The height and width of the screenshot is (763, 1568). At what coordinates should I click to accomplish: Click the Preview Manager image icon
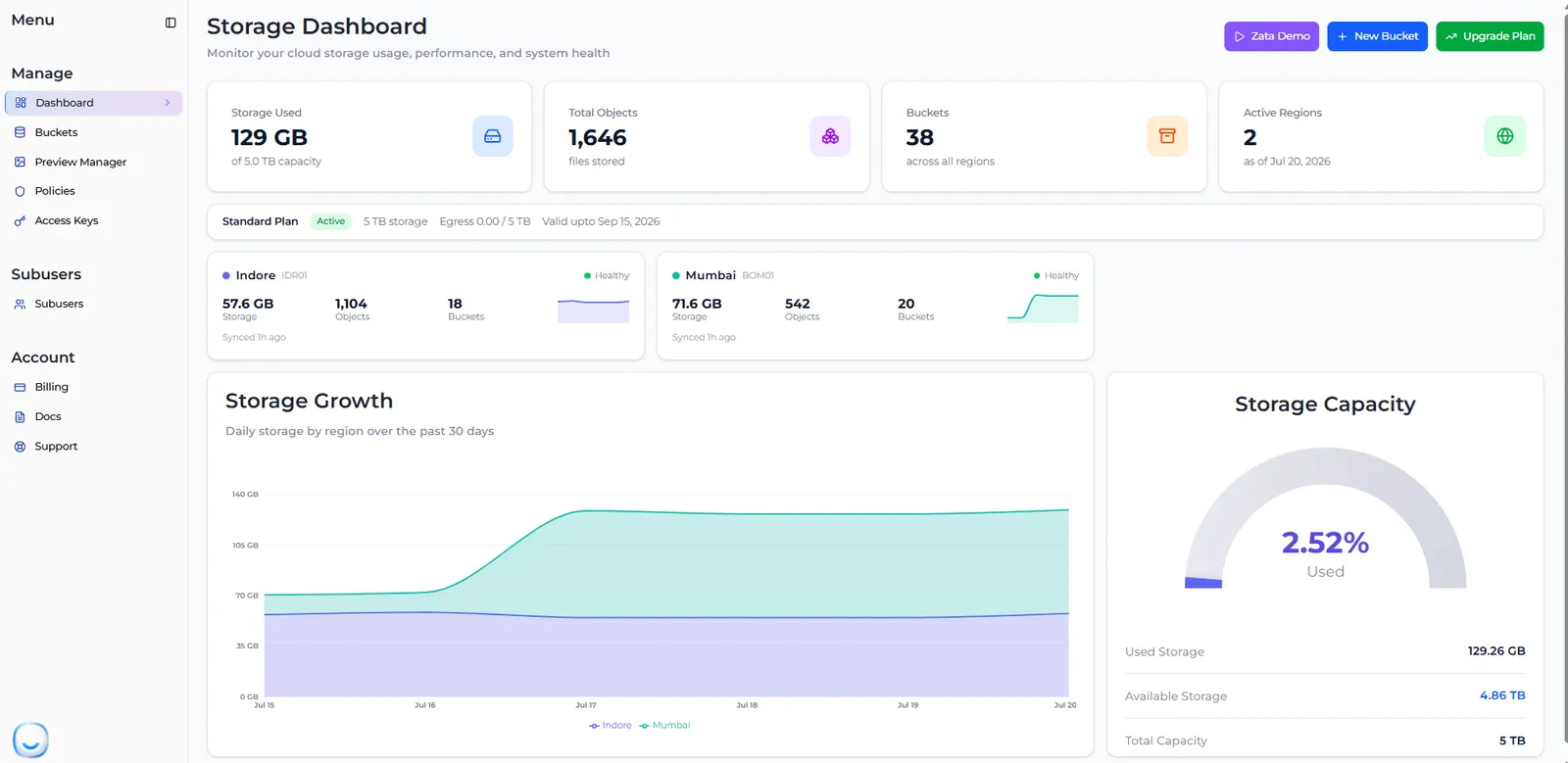(20, 162)
